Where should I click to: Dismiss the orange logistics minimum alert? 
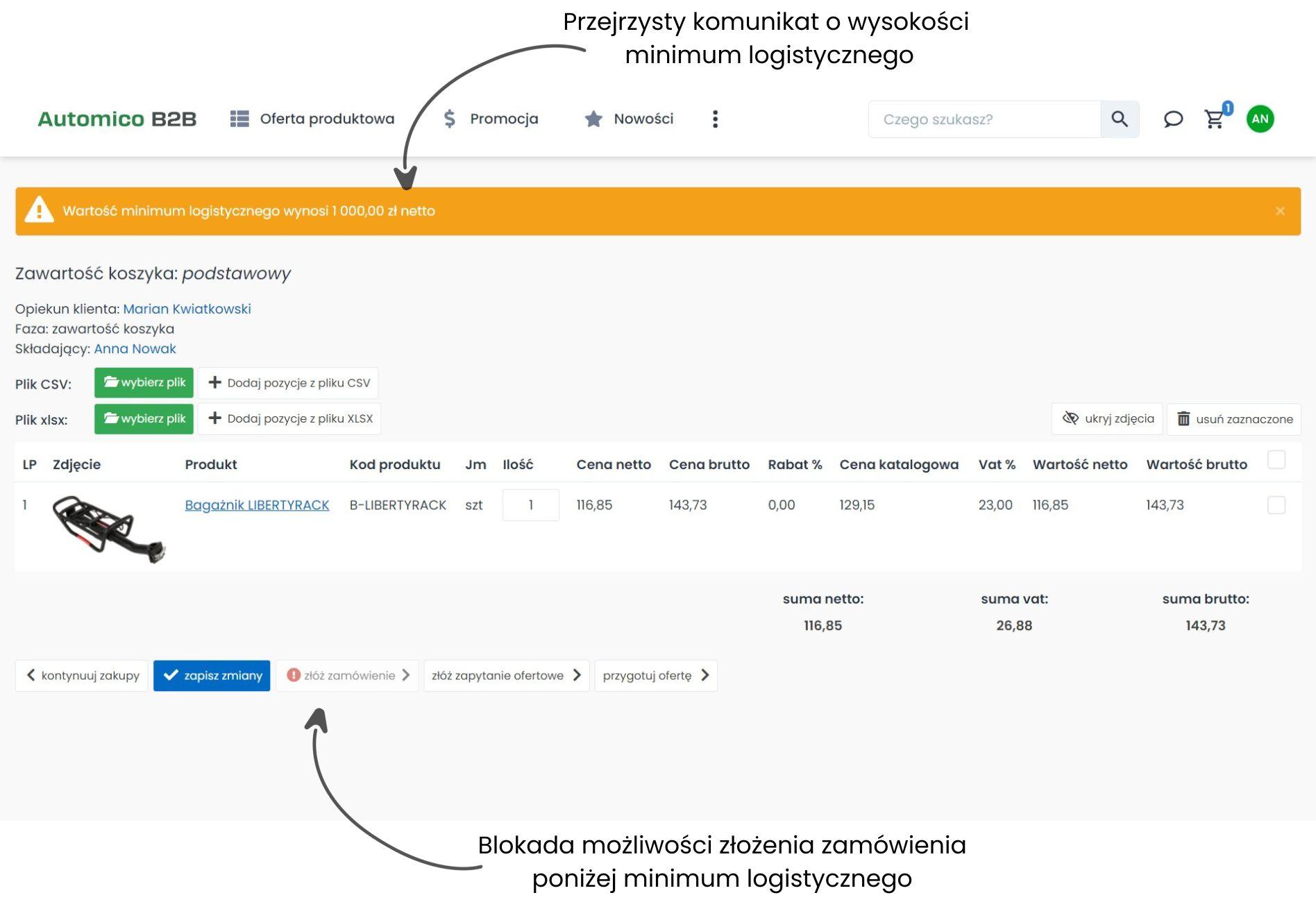click(1280, 211)
